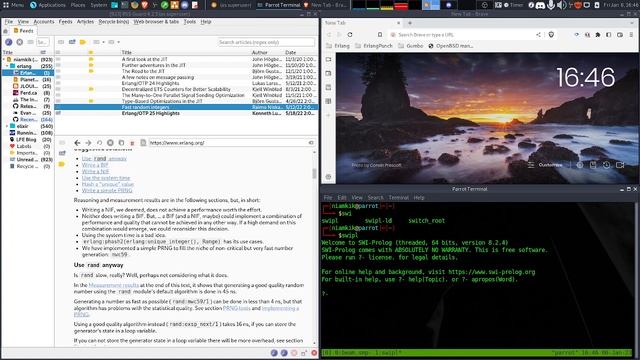640x360 pixels.
Task: Toggle importance flag for 'Further adventures in the JIT'
Action: point(91,65)
